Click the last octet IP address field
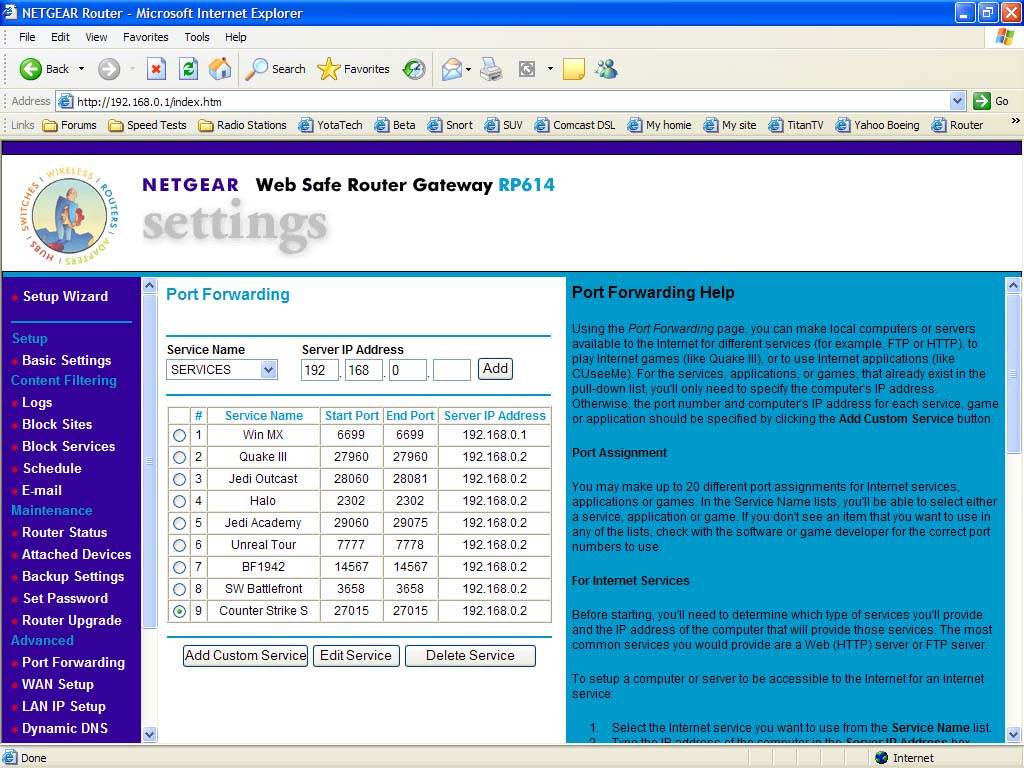Screen dimensions: 1024x768 pos(451,370)
